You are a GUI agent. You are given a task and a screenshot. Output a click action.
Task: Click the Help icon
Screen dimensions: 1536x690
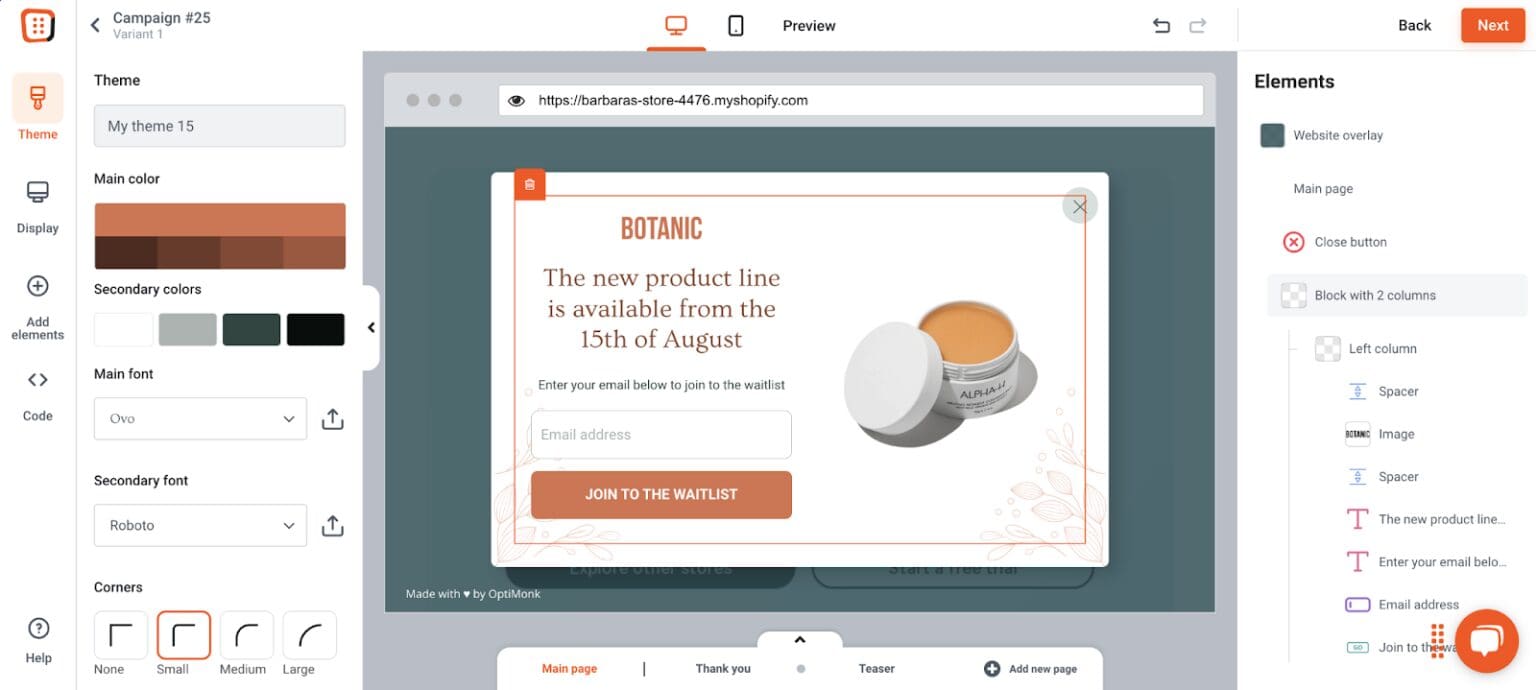(x=37, y=629)
